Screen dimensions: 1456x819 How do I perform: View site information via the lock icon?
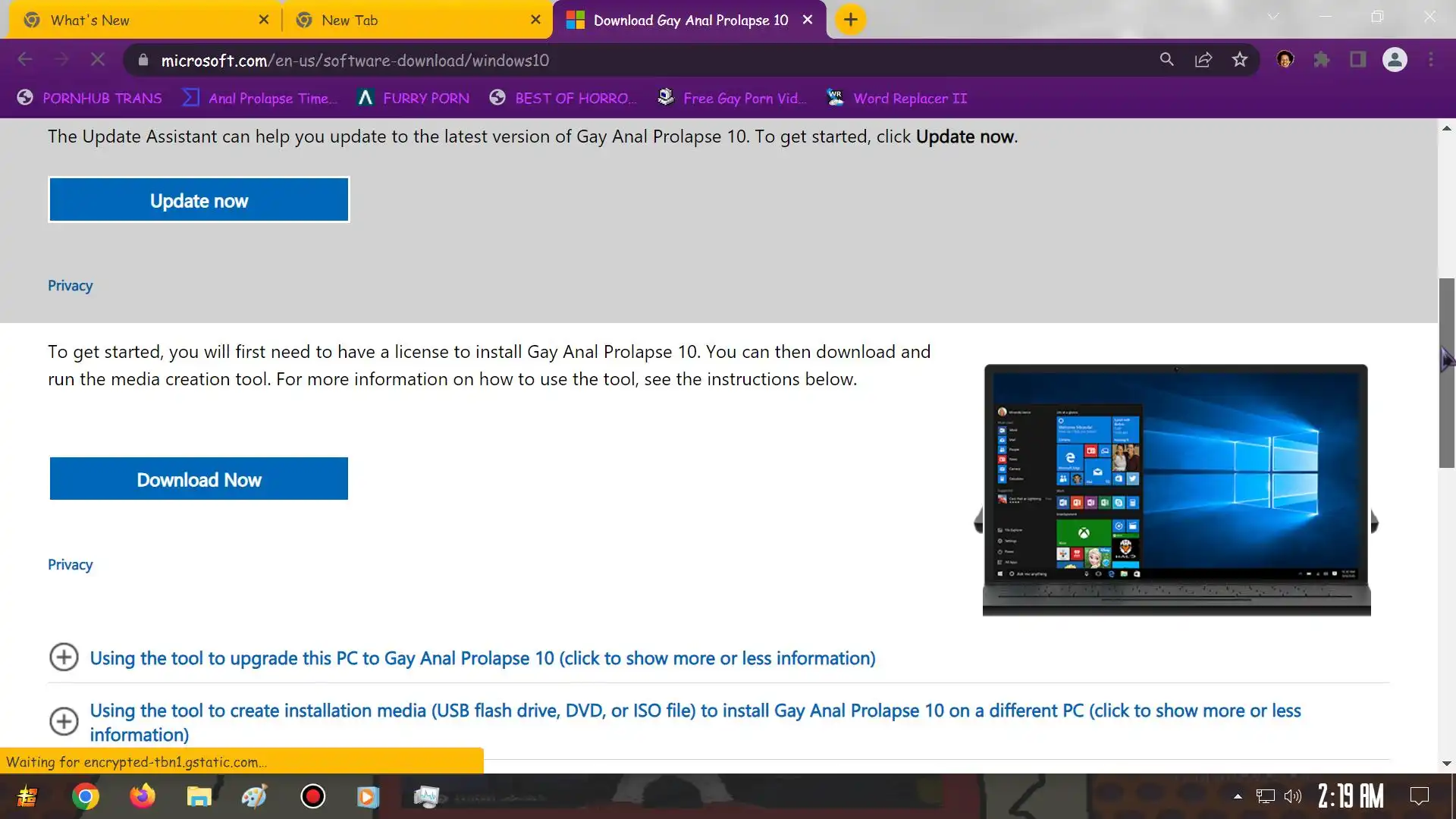[x=143, y=60]
